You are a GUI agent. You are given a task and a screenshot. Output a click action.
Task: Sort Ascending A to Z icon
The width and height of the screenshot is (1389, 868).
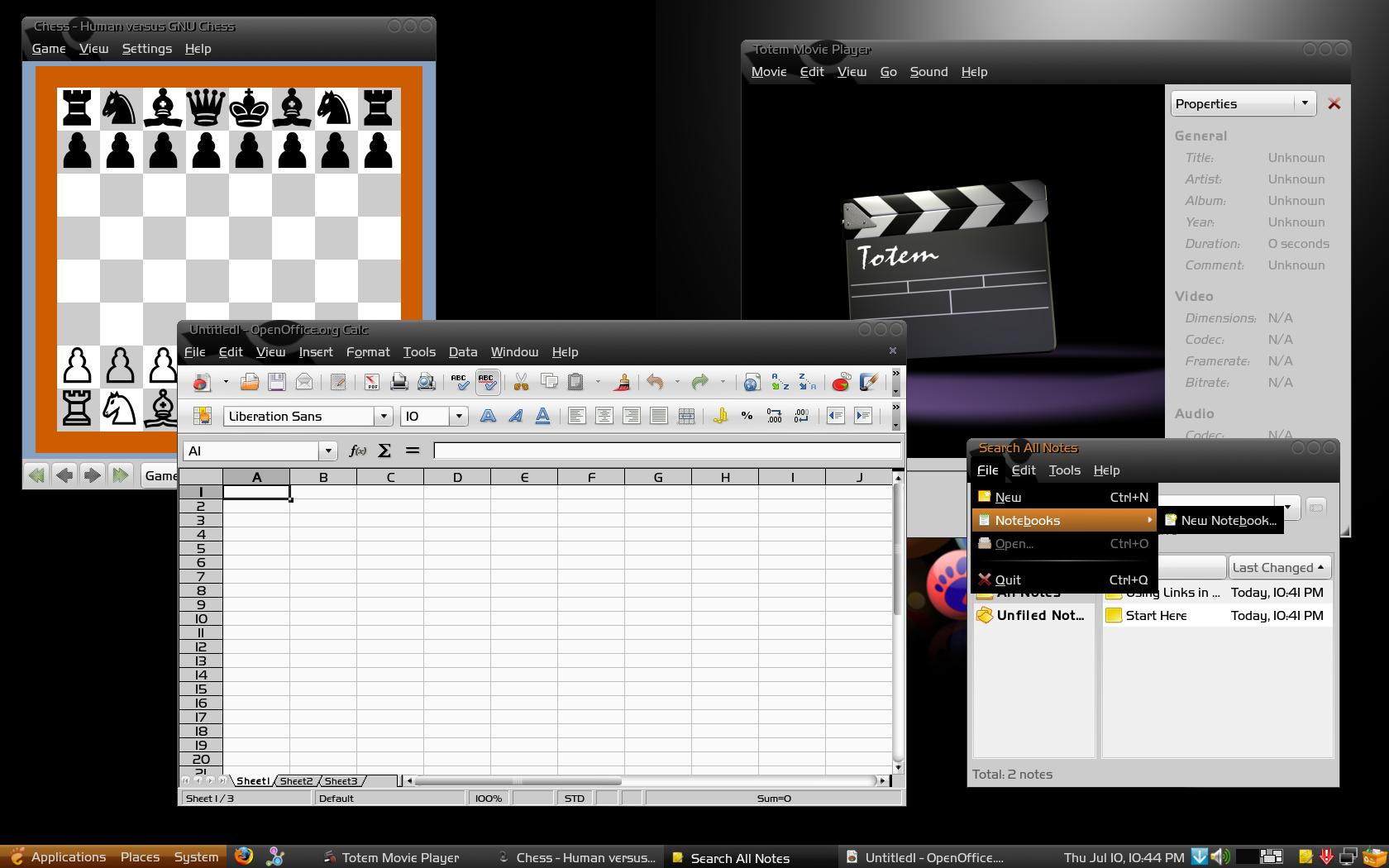tap(780, 382)
